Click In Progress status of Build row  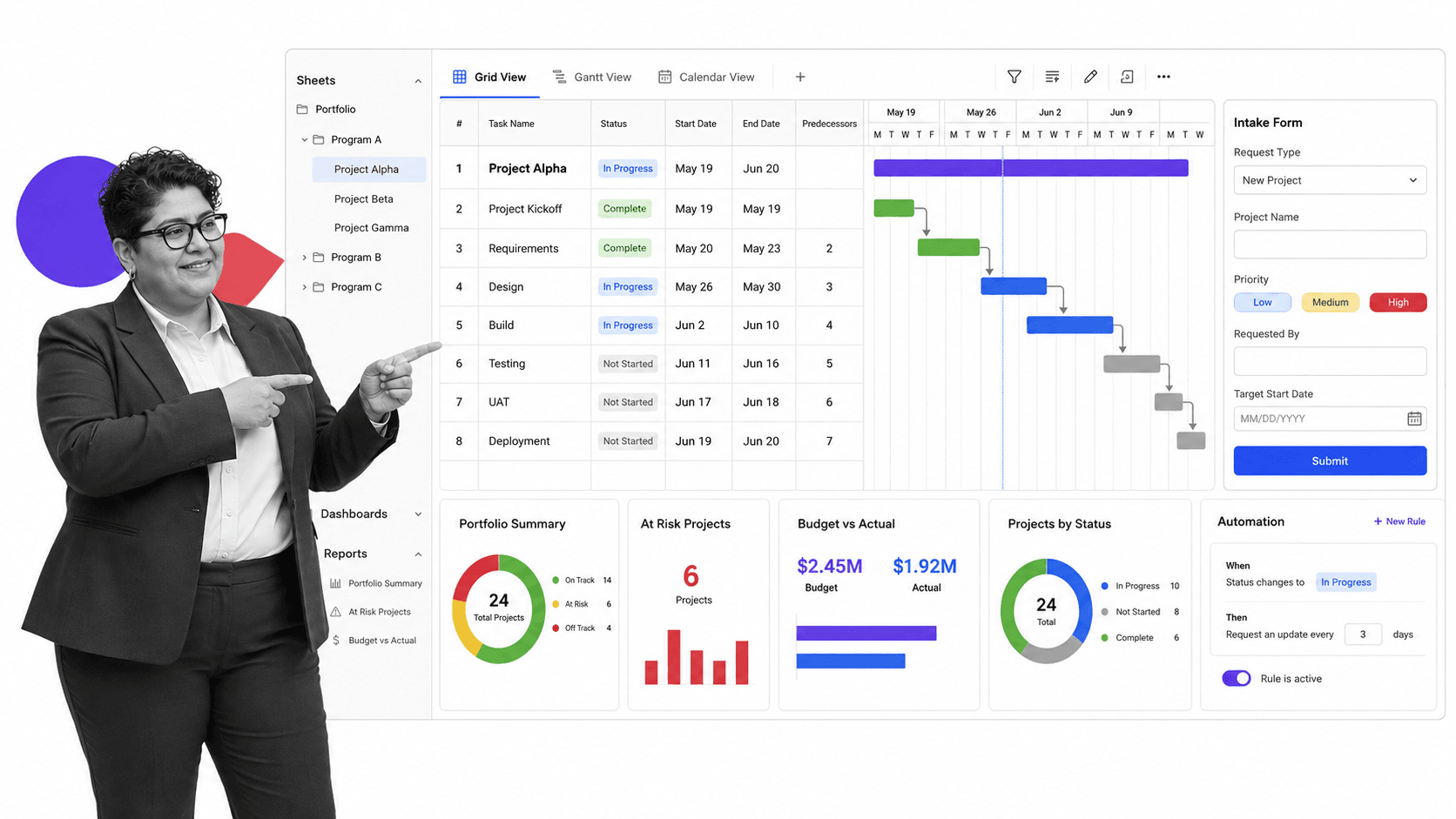(x=628, y=326)
